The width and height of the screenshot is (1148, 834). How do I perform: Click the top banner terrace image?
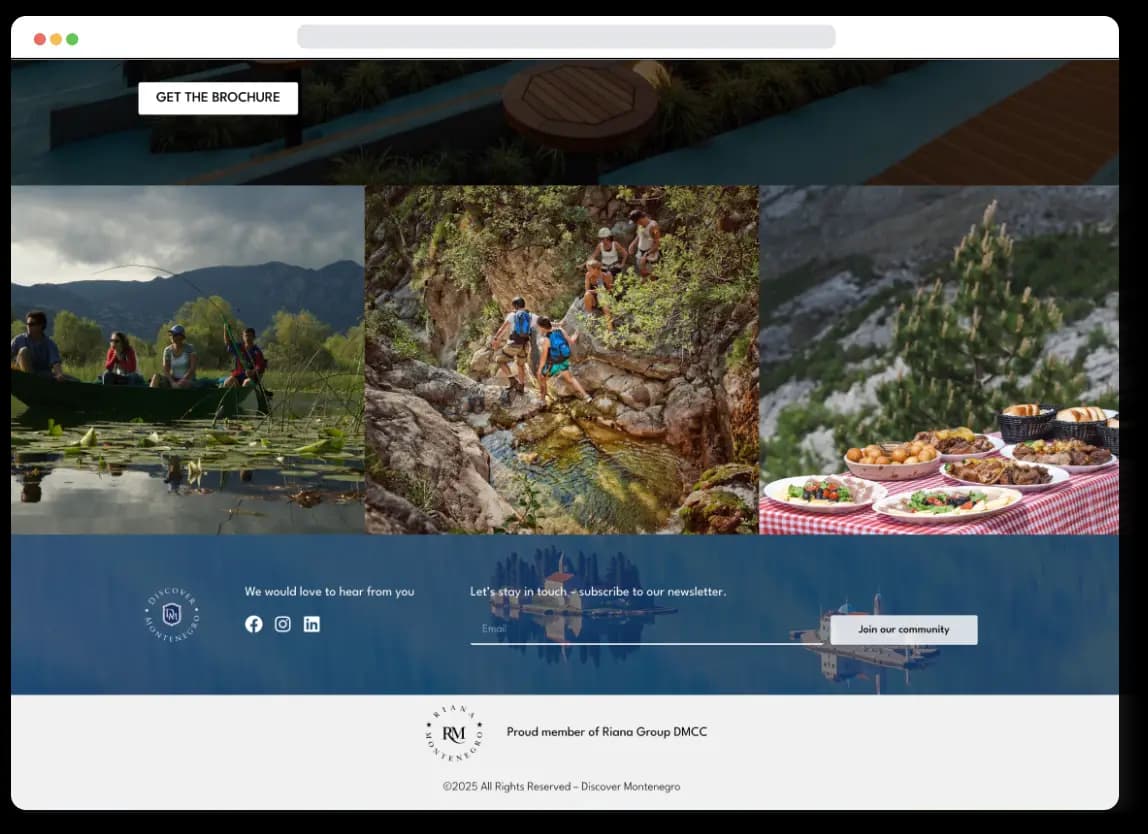[700, 120]
